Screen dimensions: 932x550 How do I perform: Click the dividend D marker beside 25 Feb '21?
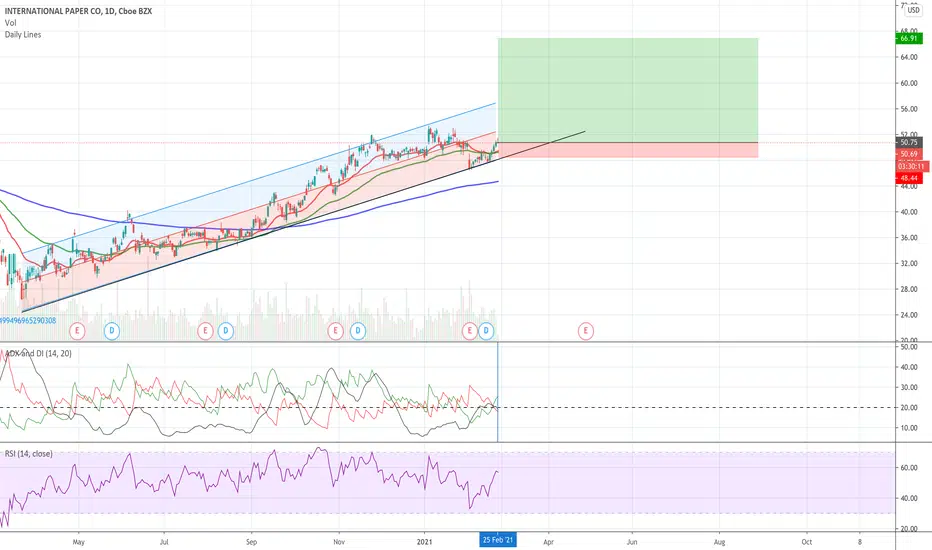pos(486,331)
